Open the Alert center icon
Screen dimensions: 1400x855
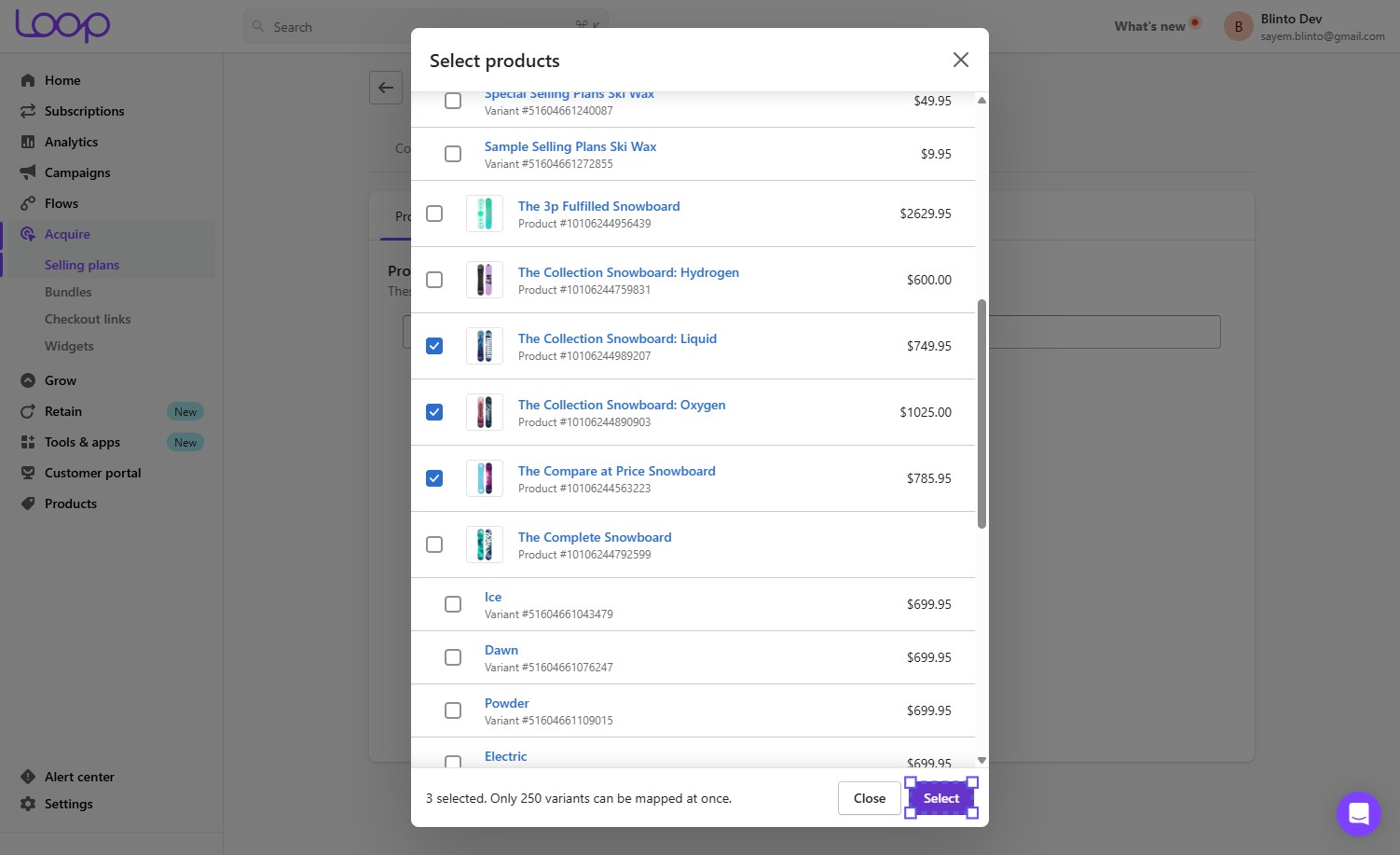coord(28,777)
